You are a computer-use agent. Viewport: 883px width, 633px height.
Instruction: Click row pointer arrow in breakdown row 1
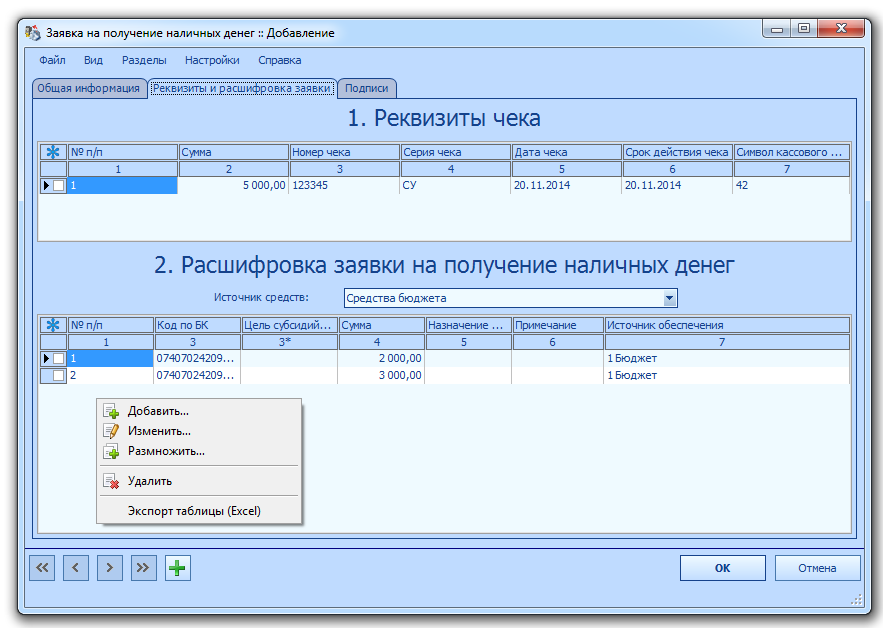pyautogui.click(x=47, y=358)
